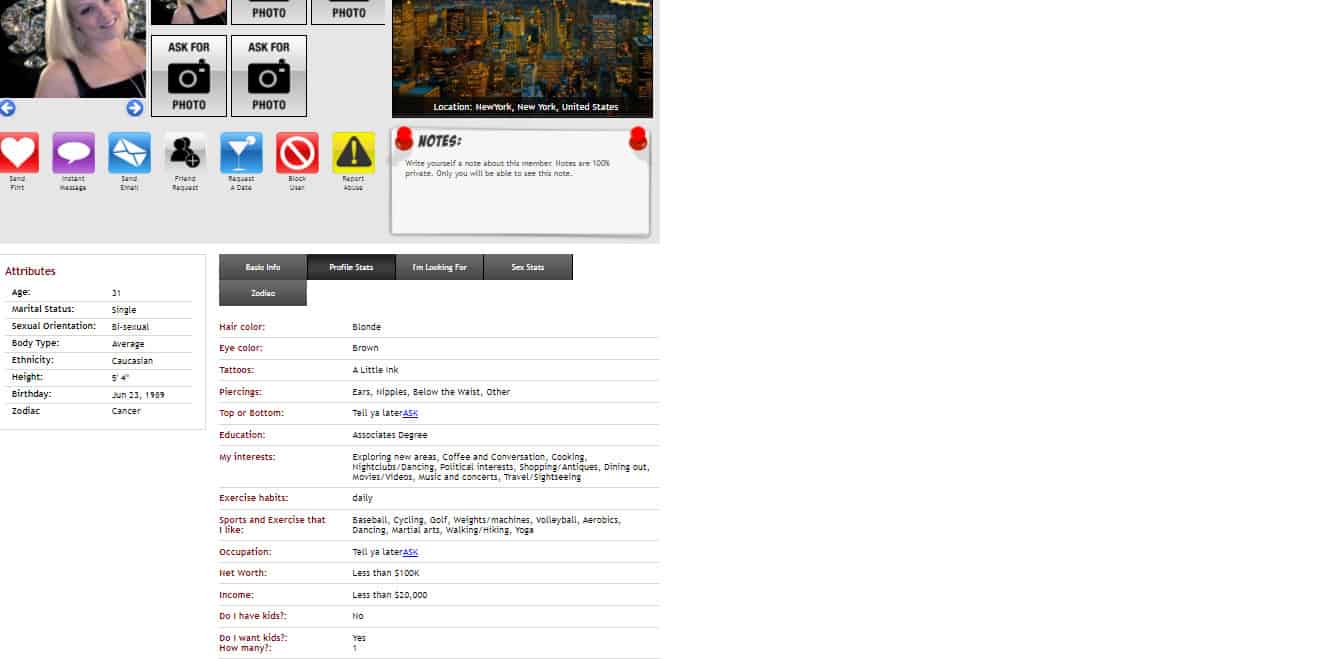Click the ASK link beside Top or Bottom
The height and width of the screenshot is (659, 1323).
[x=410, y=413]
